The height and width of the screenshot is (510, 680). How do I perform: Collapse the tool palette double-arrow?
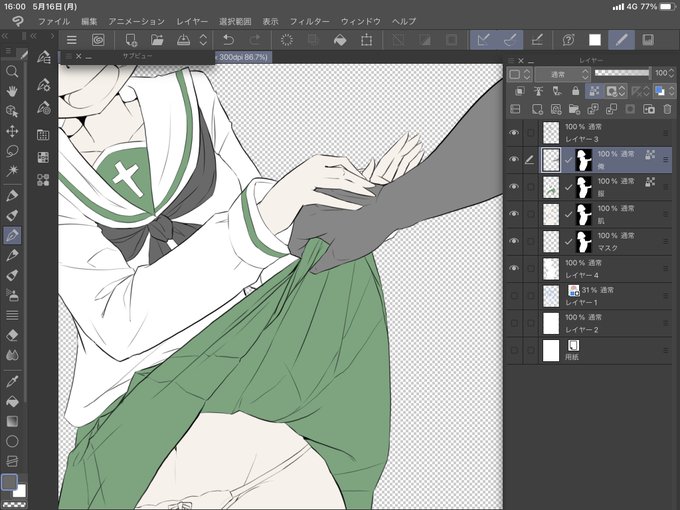coord(5,36)
